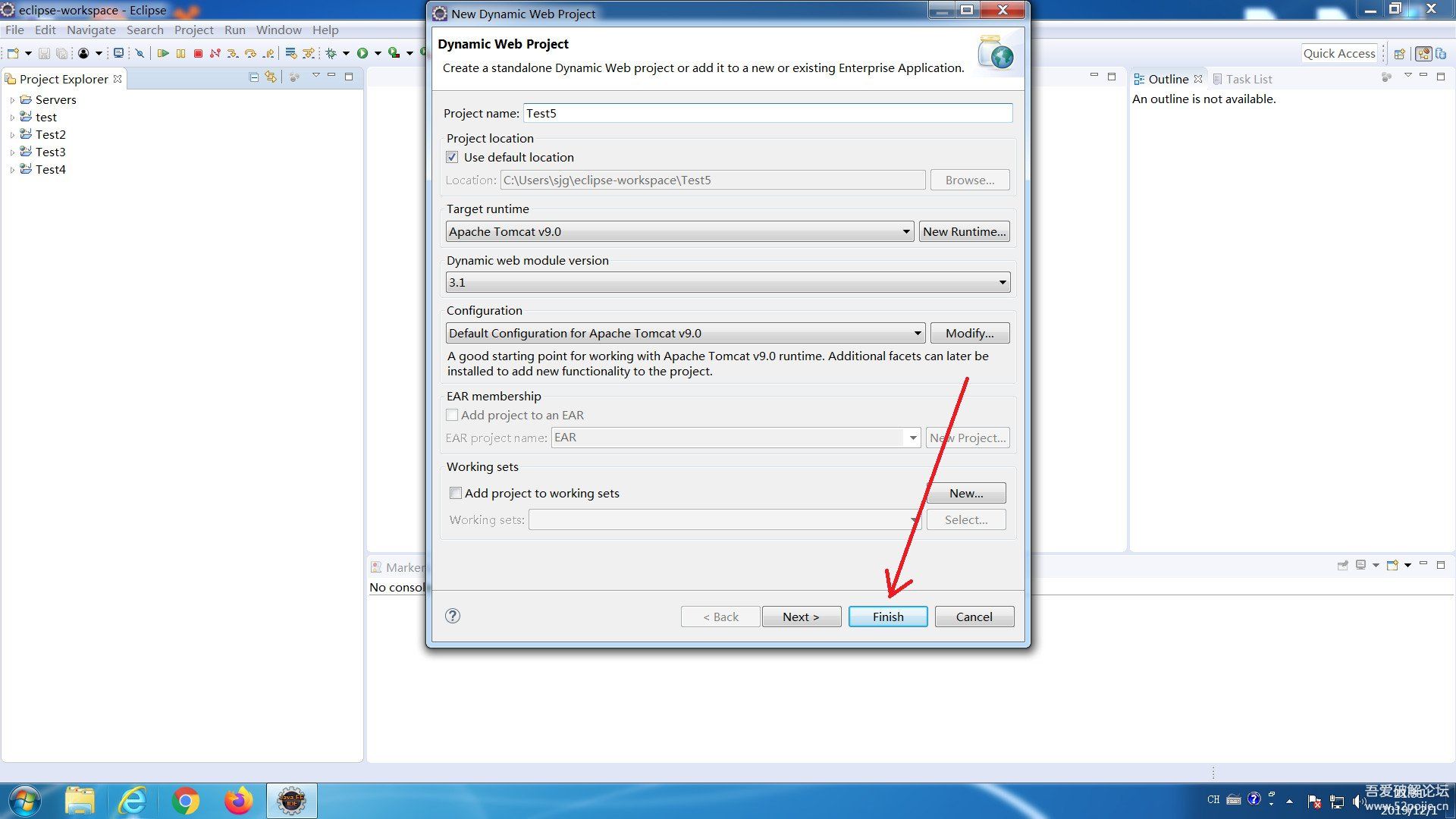
Task: Open Project Explorer View Menu triangle
Action: [316, 75]
